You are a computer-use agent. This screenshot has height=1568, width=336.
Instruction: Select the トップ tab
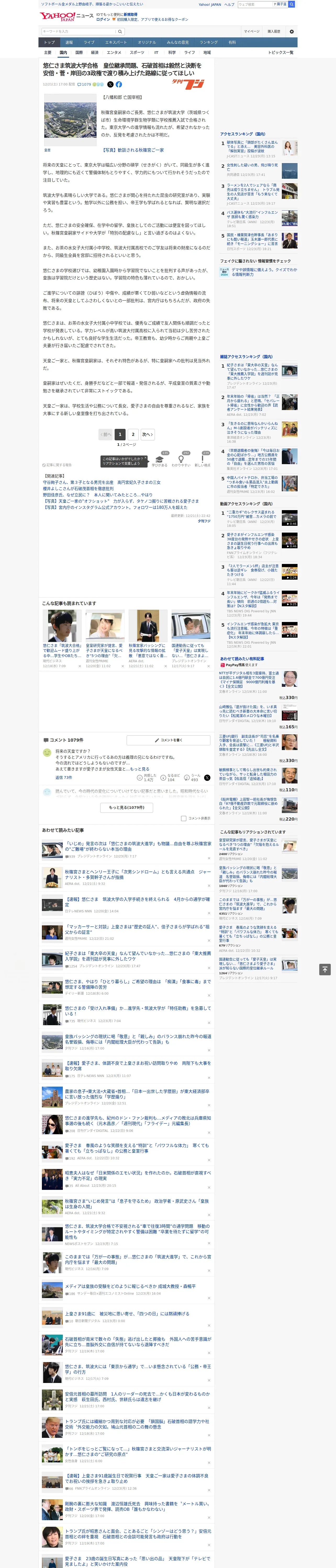click(49, 43)
